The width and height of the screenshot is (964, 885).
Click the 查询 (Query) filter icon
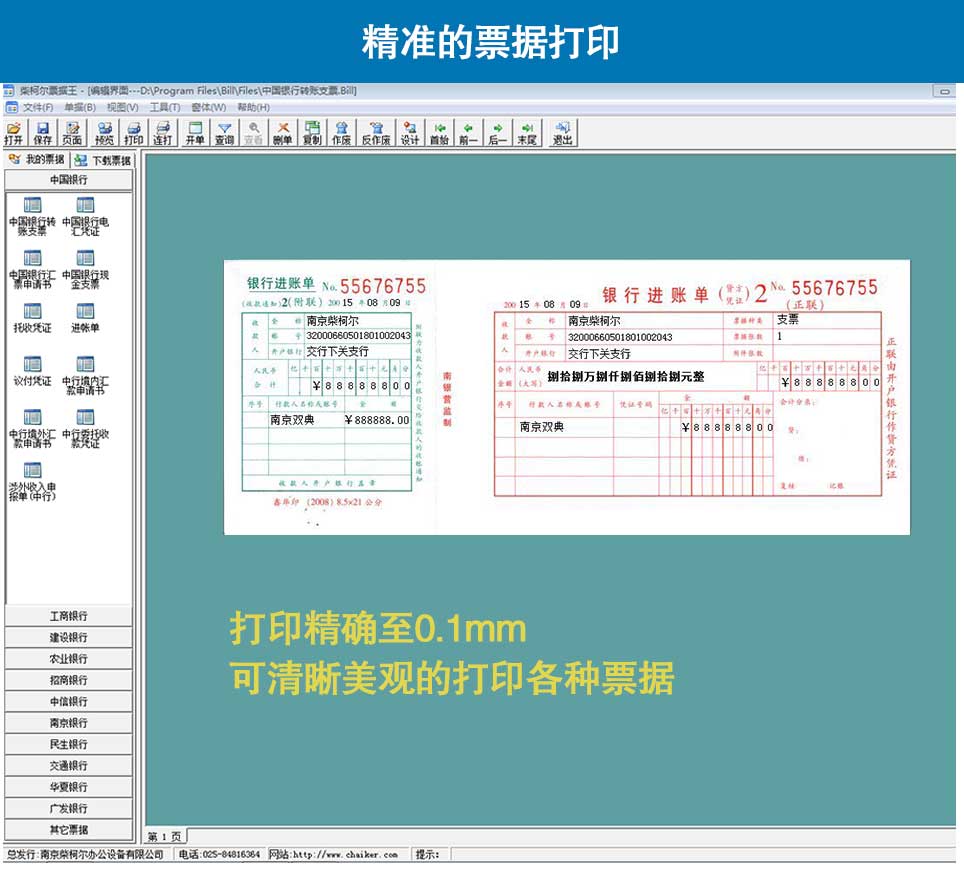point(225,133)
